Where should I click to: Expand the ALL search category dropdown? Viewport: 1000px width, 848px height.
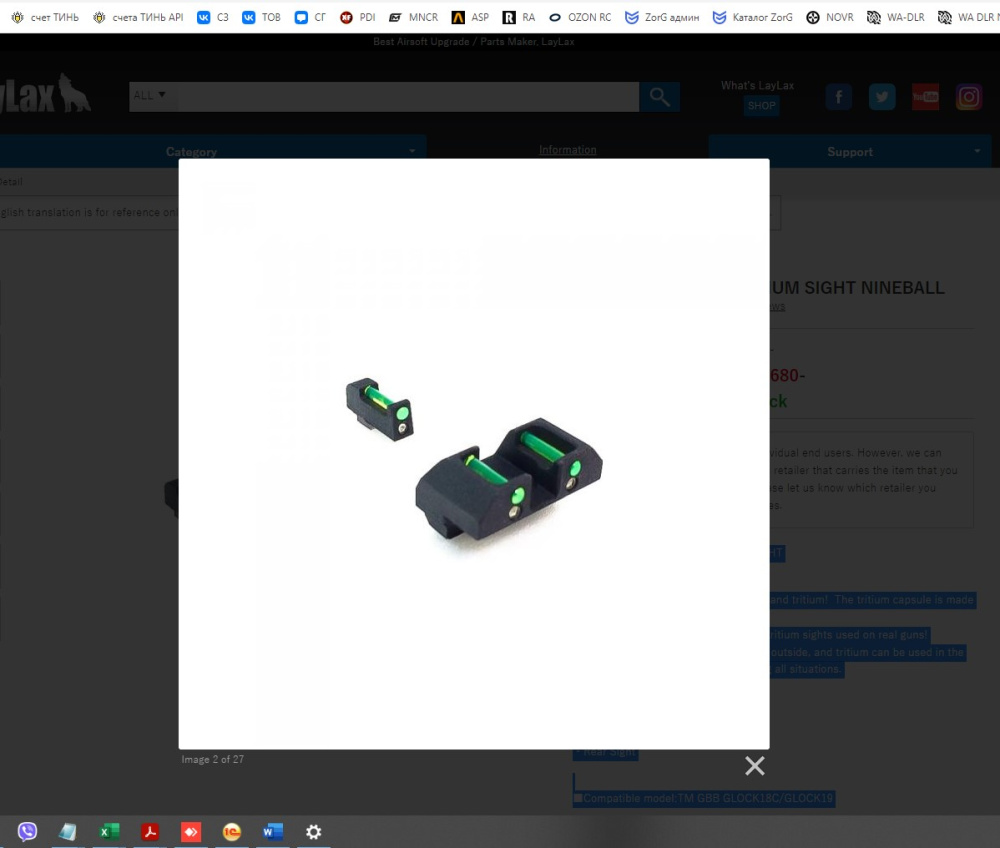click(x=149, y=96)
